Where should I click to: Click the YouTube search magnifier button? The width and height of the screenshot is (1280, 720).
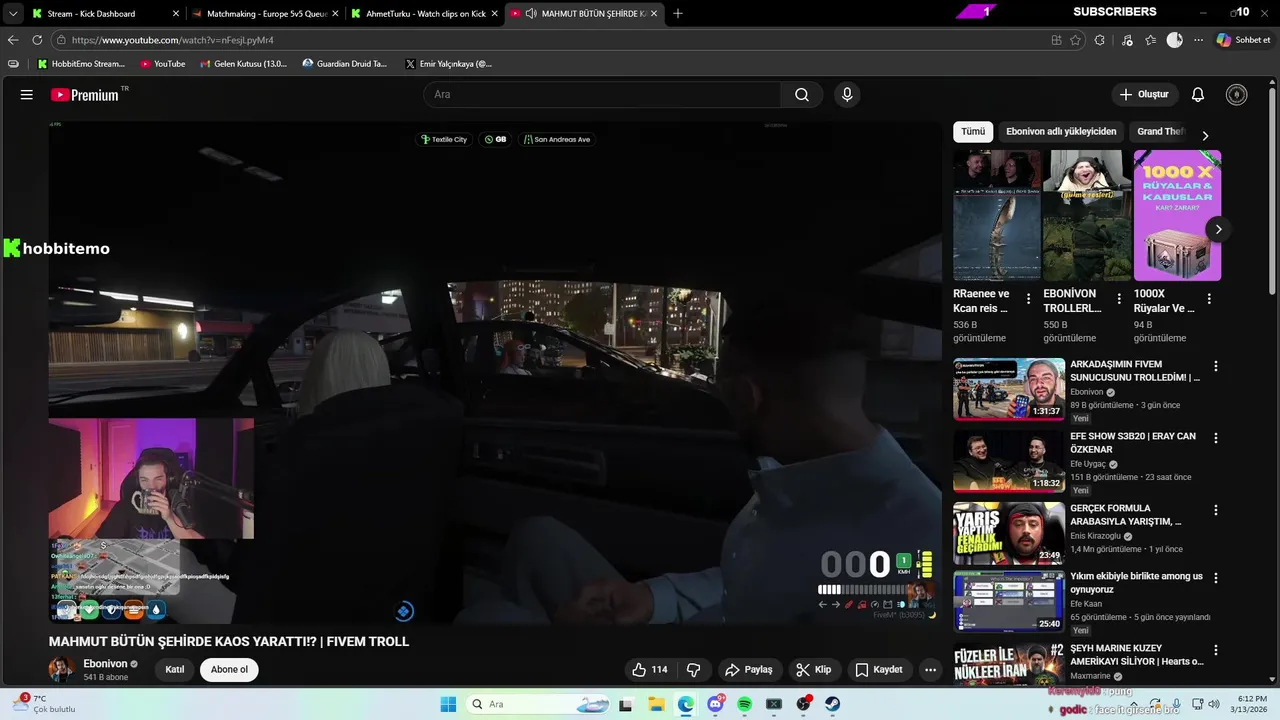pyautogui.click(x=802, y=95)
